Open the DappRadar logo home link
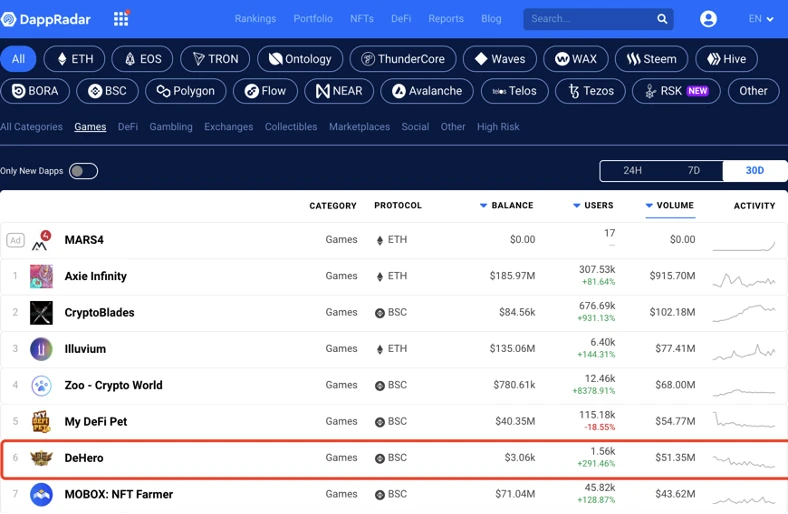The width and height of the screenshot is (788, 514). tap(45, 19)
